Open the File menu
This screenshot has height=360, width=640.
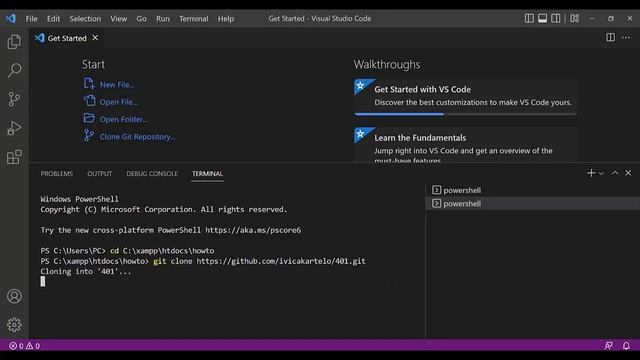(x=31, y=19)
